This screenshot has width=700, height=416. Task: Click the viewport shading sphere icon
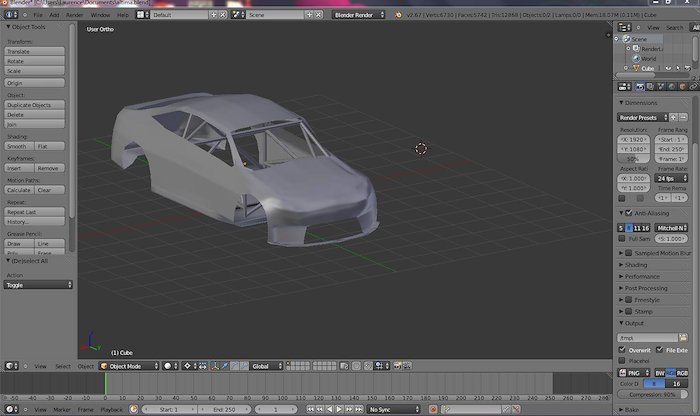pos(169,366)
